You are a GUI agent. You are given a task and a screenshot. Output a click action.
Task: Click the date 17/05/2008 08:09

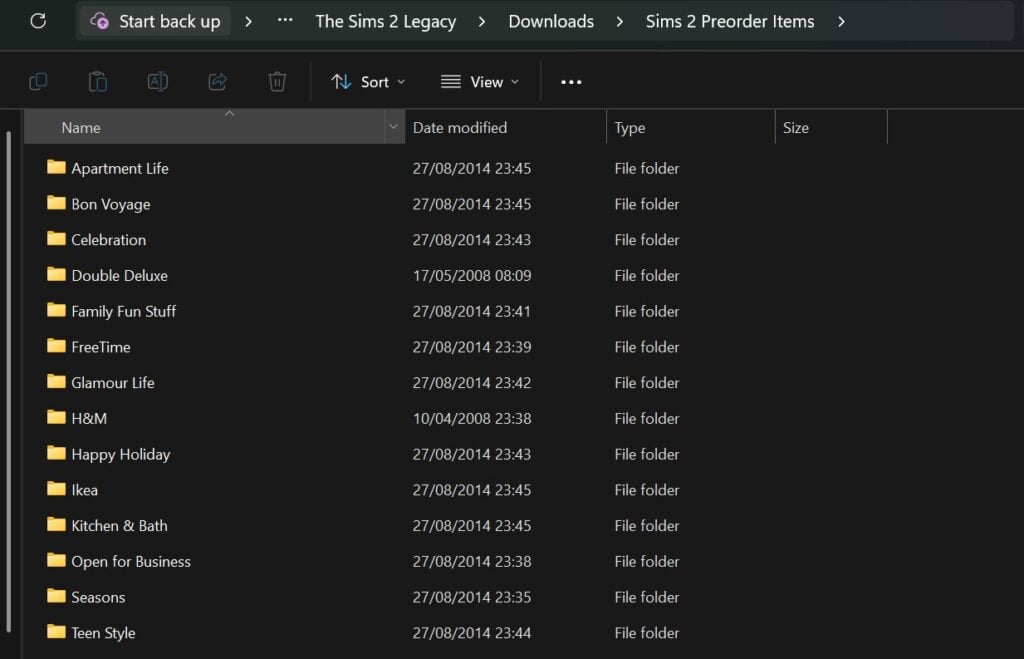pyautogui.click(x=472, y=276)
